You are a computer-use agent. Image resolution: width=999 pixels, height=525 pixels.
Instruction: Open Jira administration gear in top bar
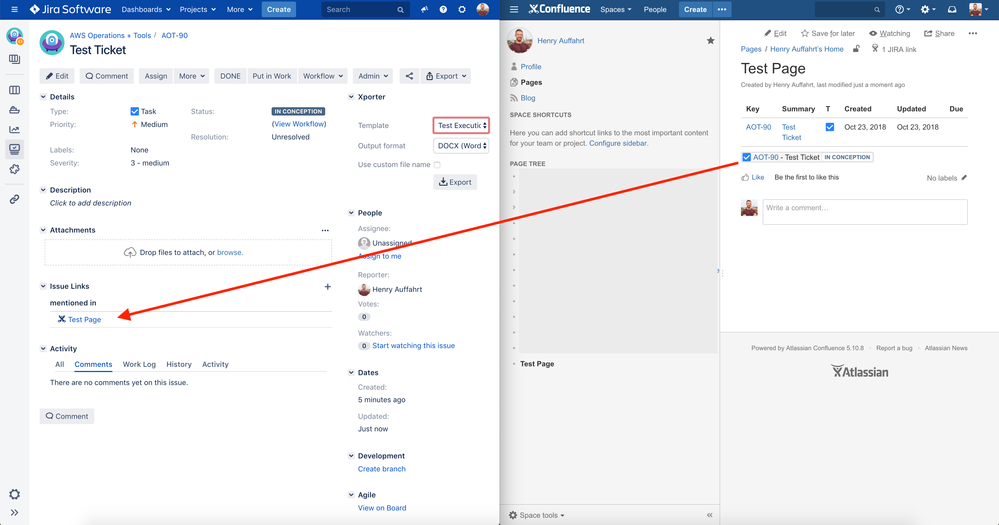pyautogui.click(x=462, y=10)
